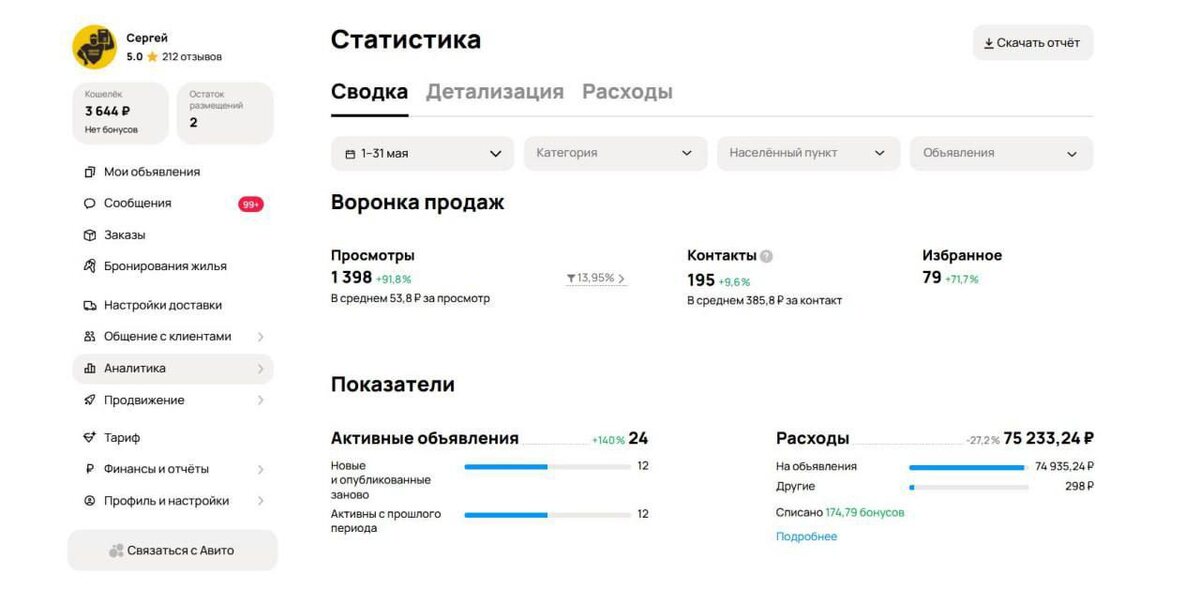Switch to the Детализация tab
1200x590 pixels.
coord(495,92)
